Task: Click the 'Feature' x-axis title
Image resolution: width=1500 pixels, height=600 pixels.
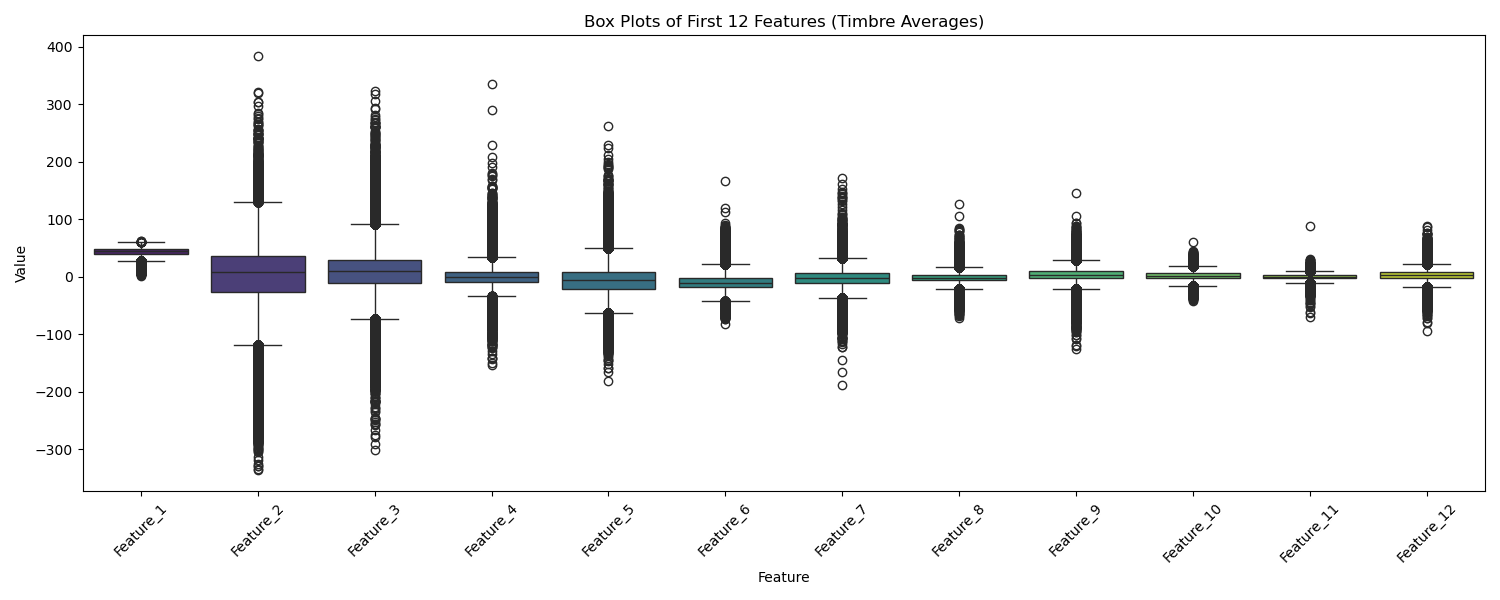Action: (783, 577)
